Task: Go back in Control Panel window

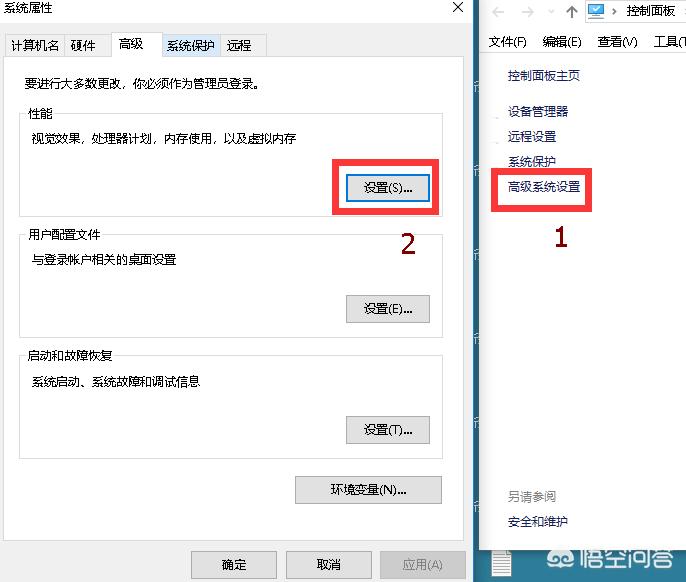Action: (x=498, y=12)
